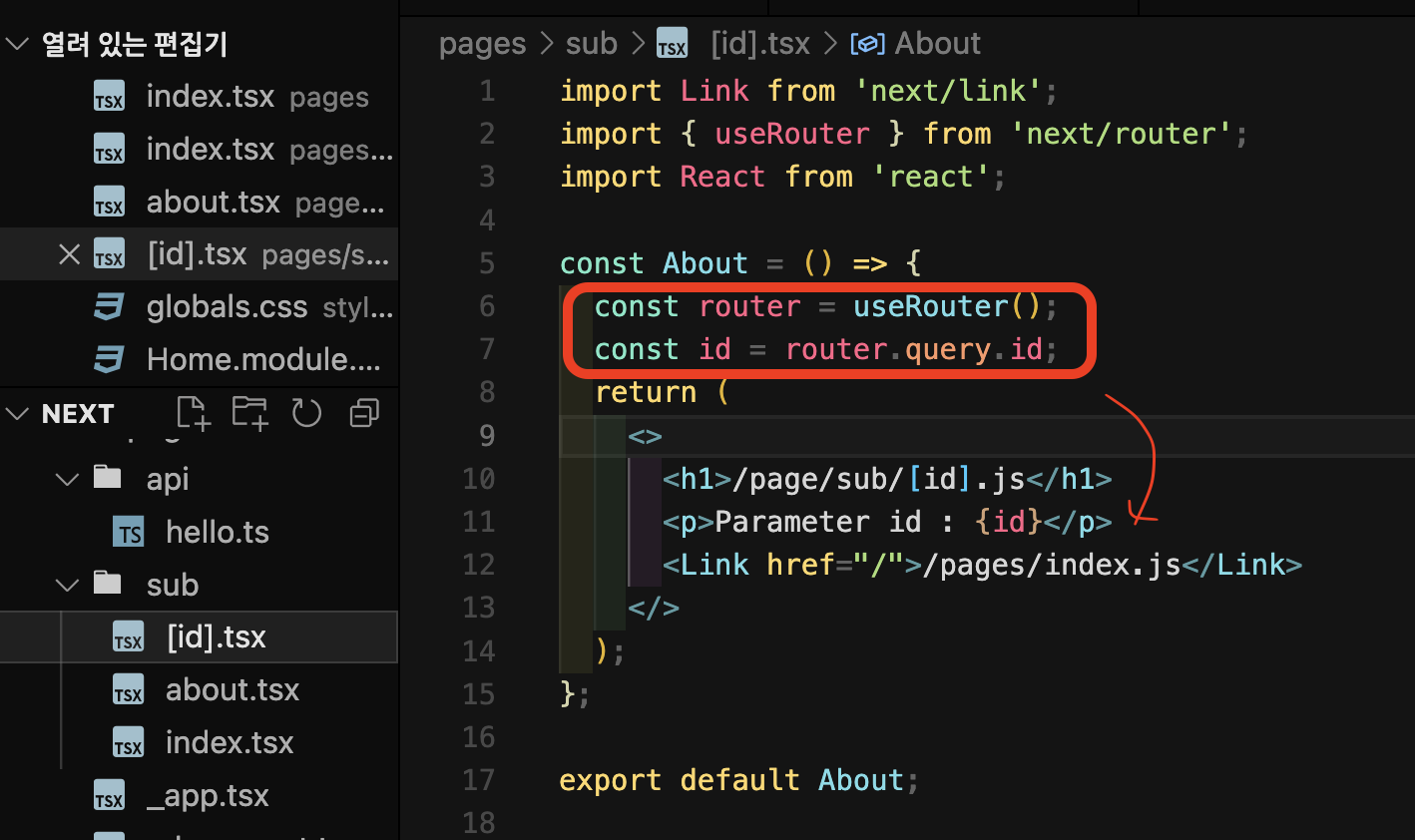Click the sub folder icon
The image size is (1415, 840).
point(108,583)
